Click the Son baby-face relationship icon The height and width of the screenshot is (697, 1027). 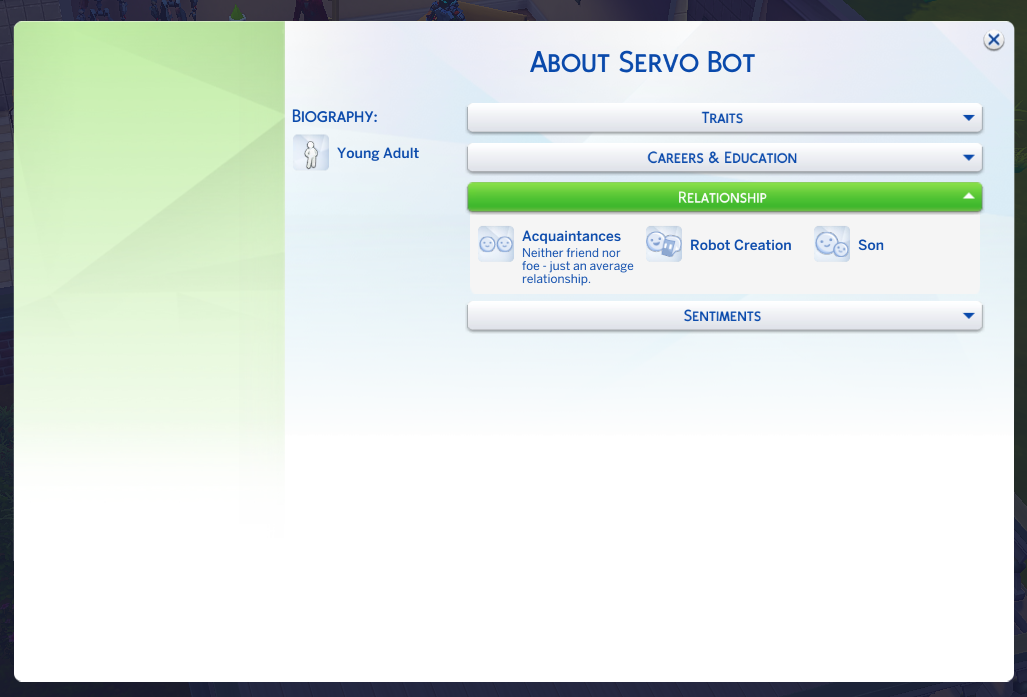[x=831, y=243]
